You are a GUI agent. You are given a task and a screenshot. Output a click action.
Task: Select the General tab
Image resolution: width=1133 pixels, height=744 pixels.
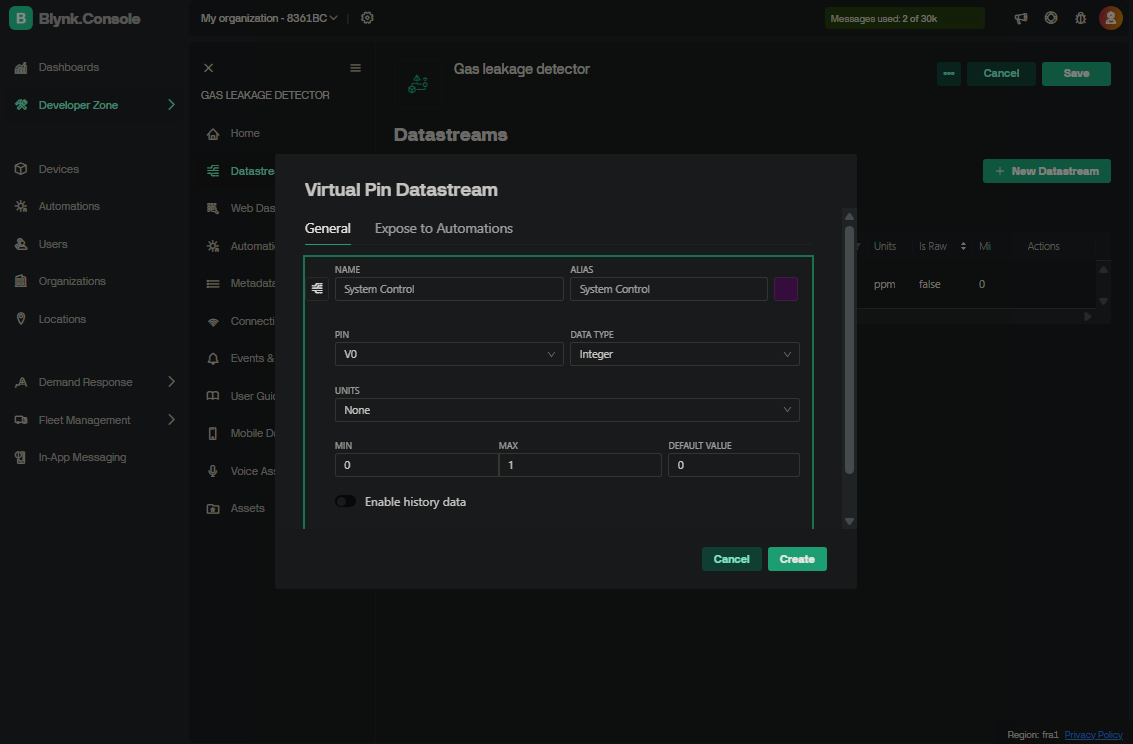(327, 228)
